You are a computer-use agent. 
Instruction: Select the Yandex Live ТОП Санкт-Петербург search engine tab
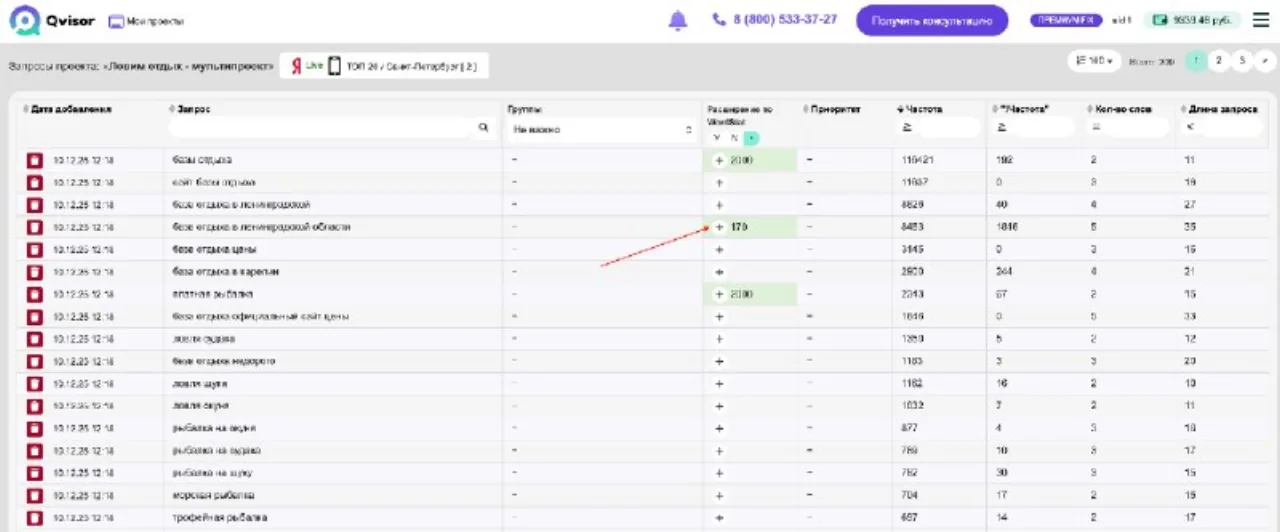pos(384,66)
